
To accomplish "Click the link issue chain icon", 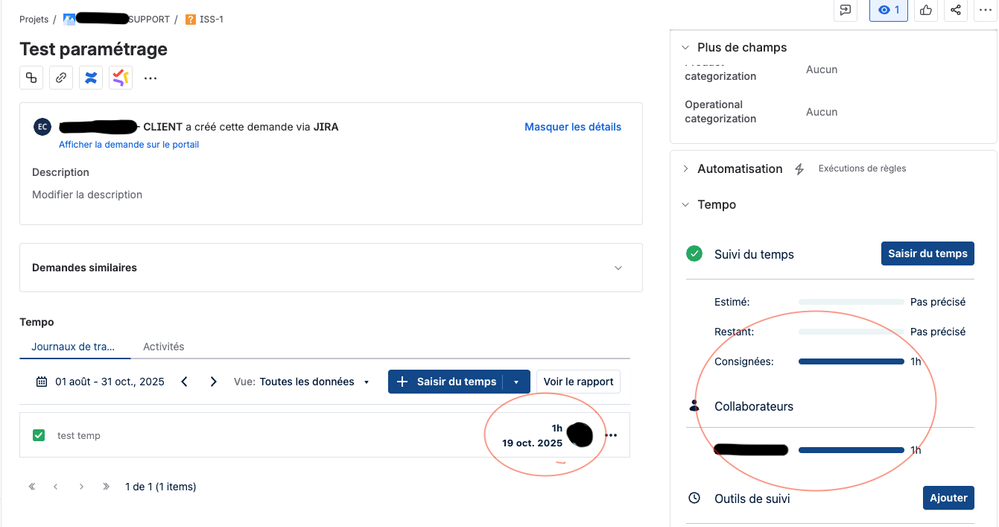I will click(x=61, y=77).
